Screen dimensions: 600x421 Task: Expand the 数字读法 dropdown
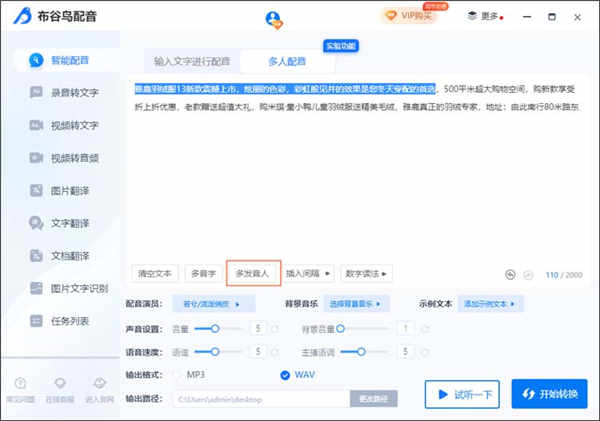pos(366,274)
